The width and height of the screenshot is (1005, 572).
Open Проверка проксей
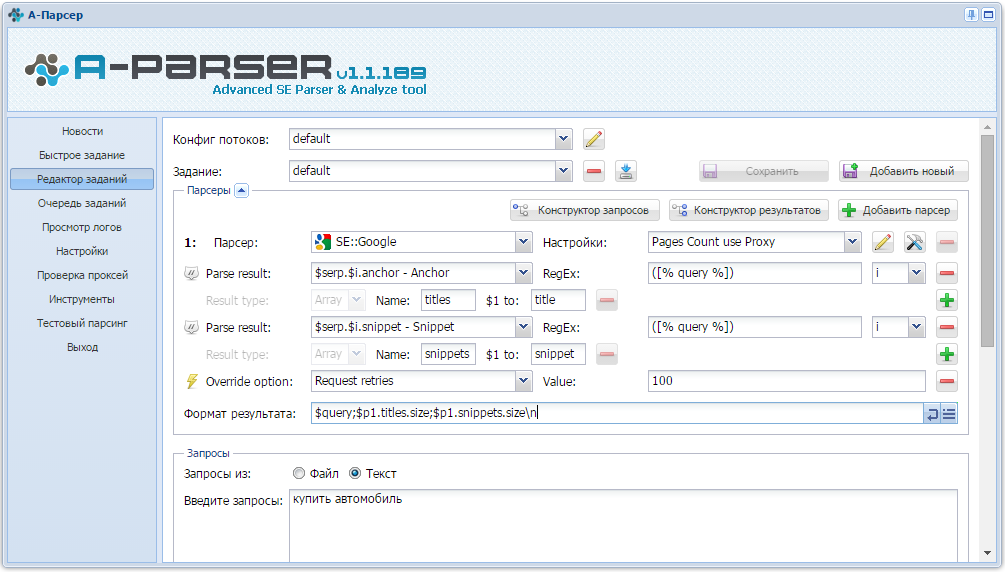click(x=82, y=275)
